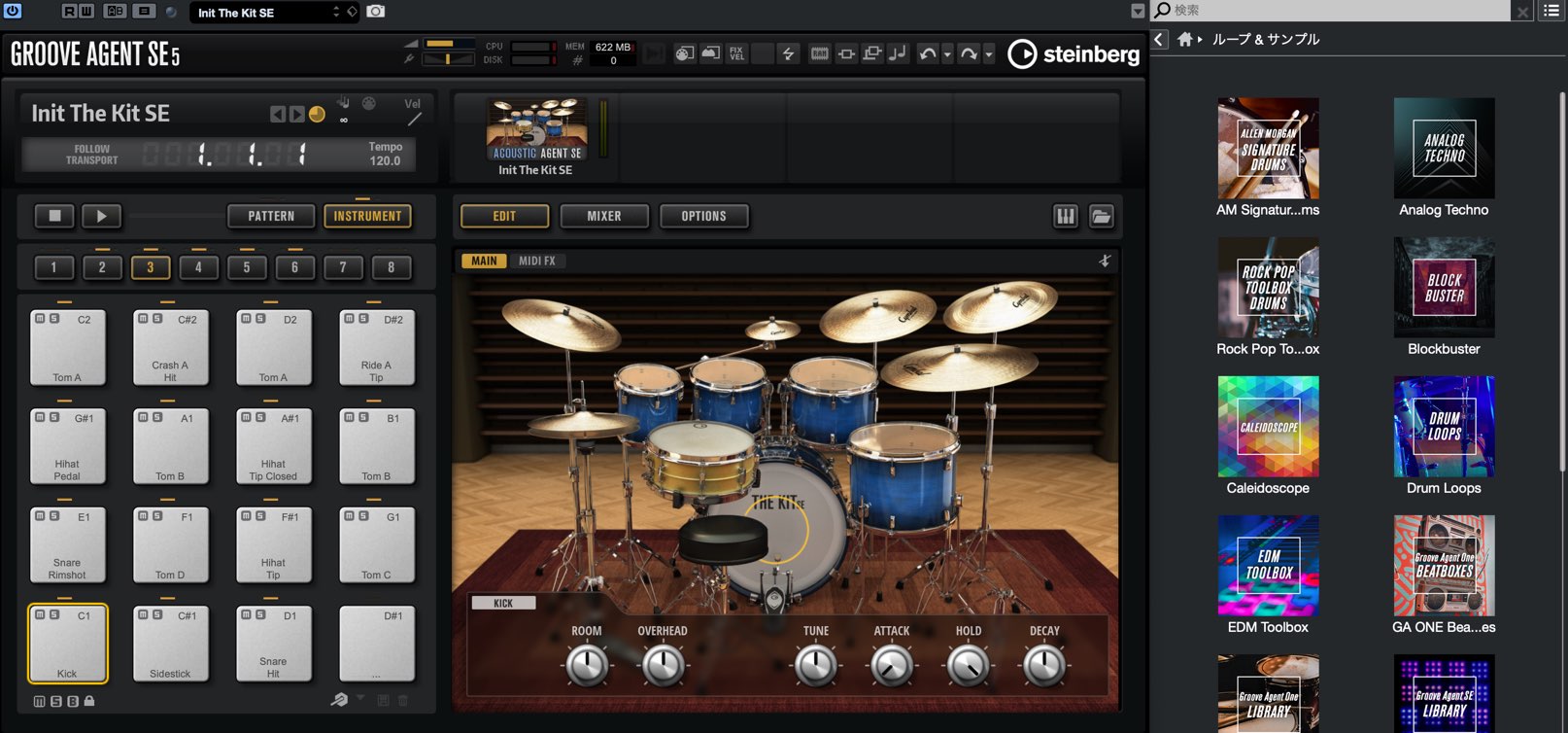The height and width of the screenshot is (733, 1568).
Task: Toggle the plugin power bypass icon
Action: point(13,12)
